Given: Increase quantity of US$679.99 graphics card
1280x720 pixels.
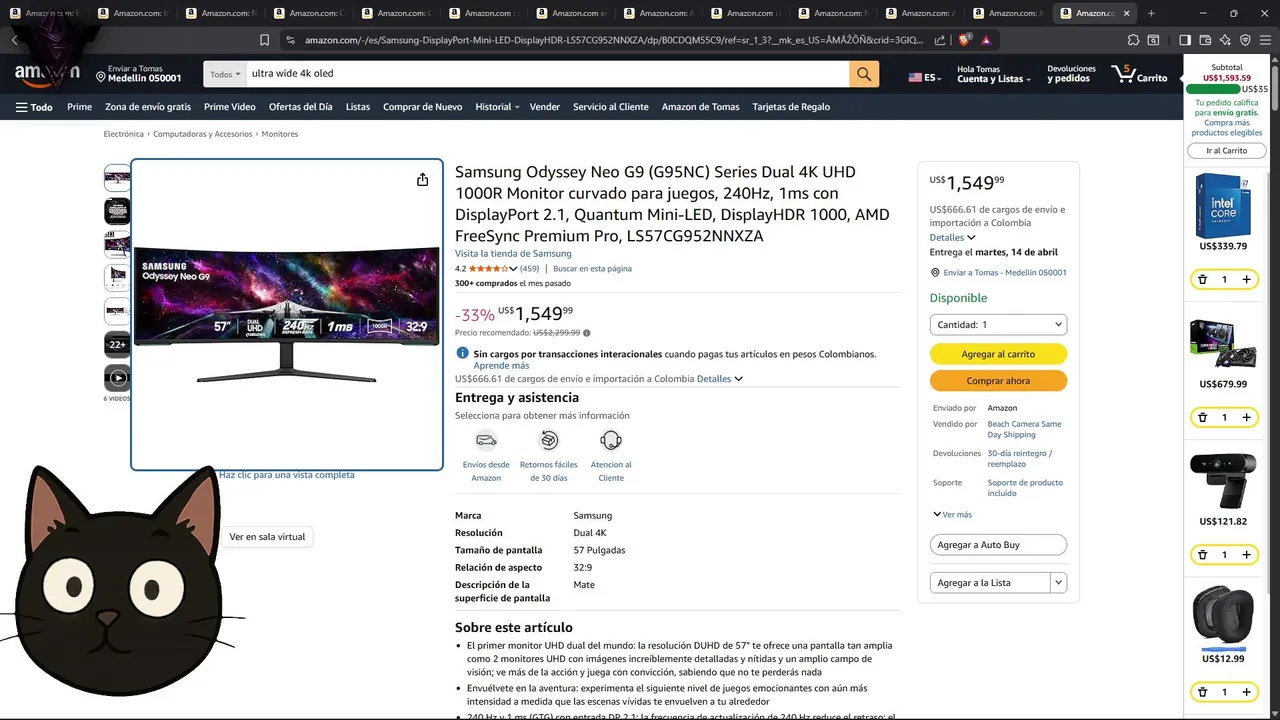Looking at the screenshot, I should (x=1246, y=417).
